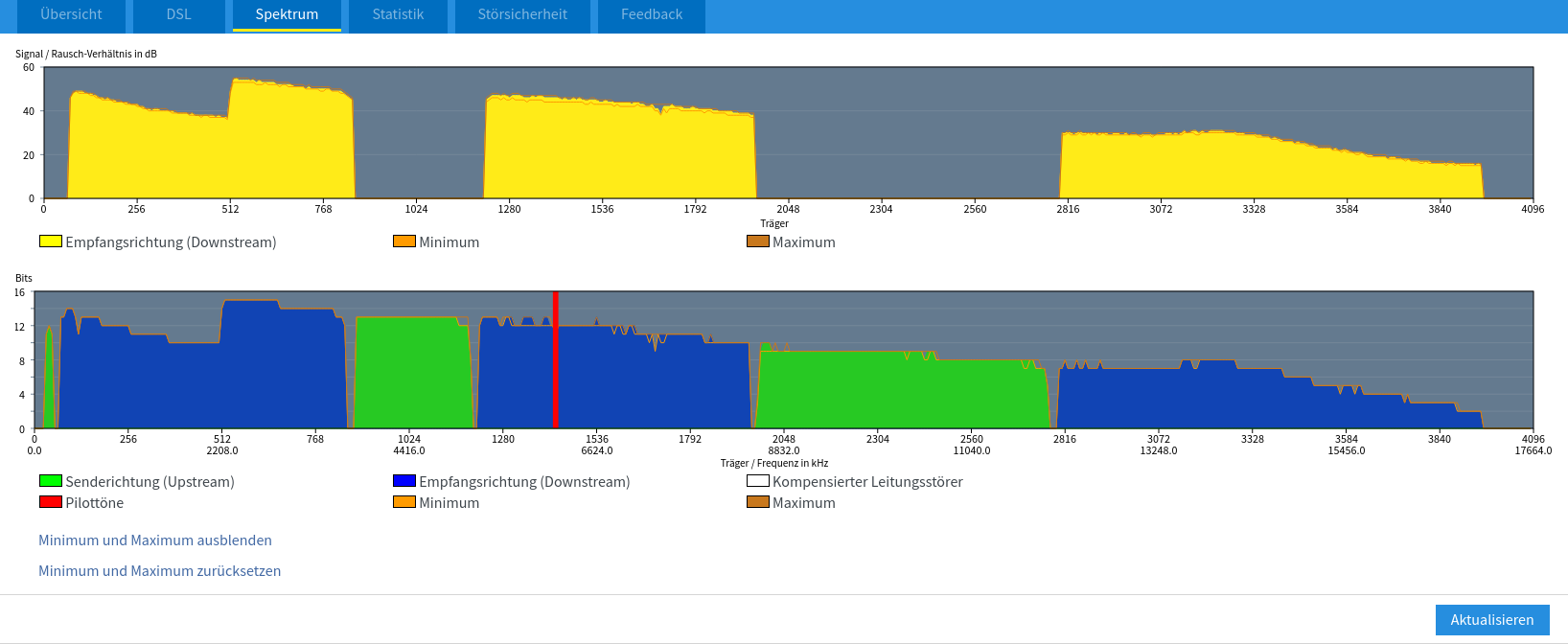Click brown Maximum swatch in SNR legend

coord(758,241)
